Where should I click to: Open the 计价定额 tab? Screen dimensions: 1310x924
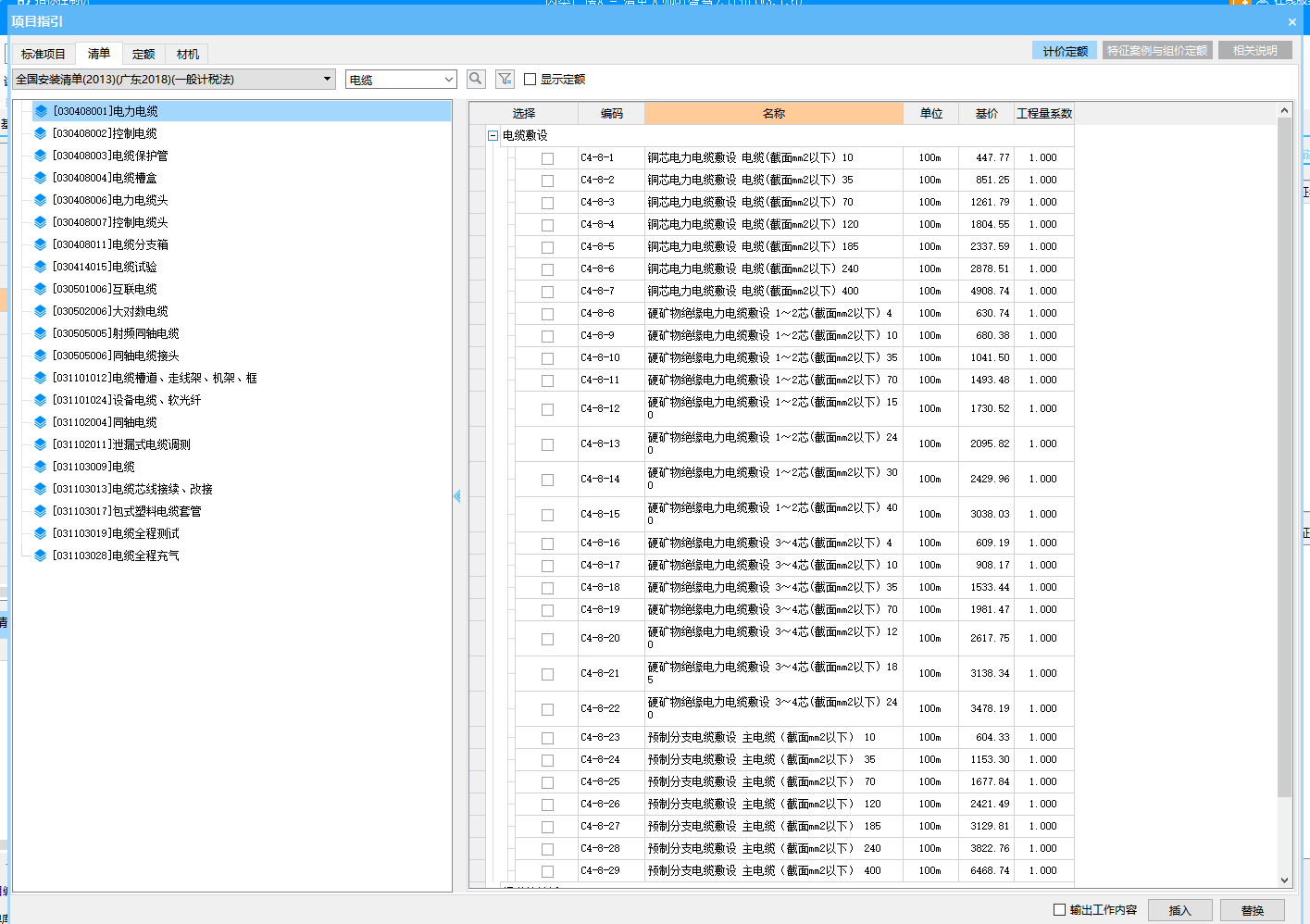coord(1065,51)
